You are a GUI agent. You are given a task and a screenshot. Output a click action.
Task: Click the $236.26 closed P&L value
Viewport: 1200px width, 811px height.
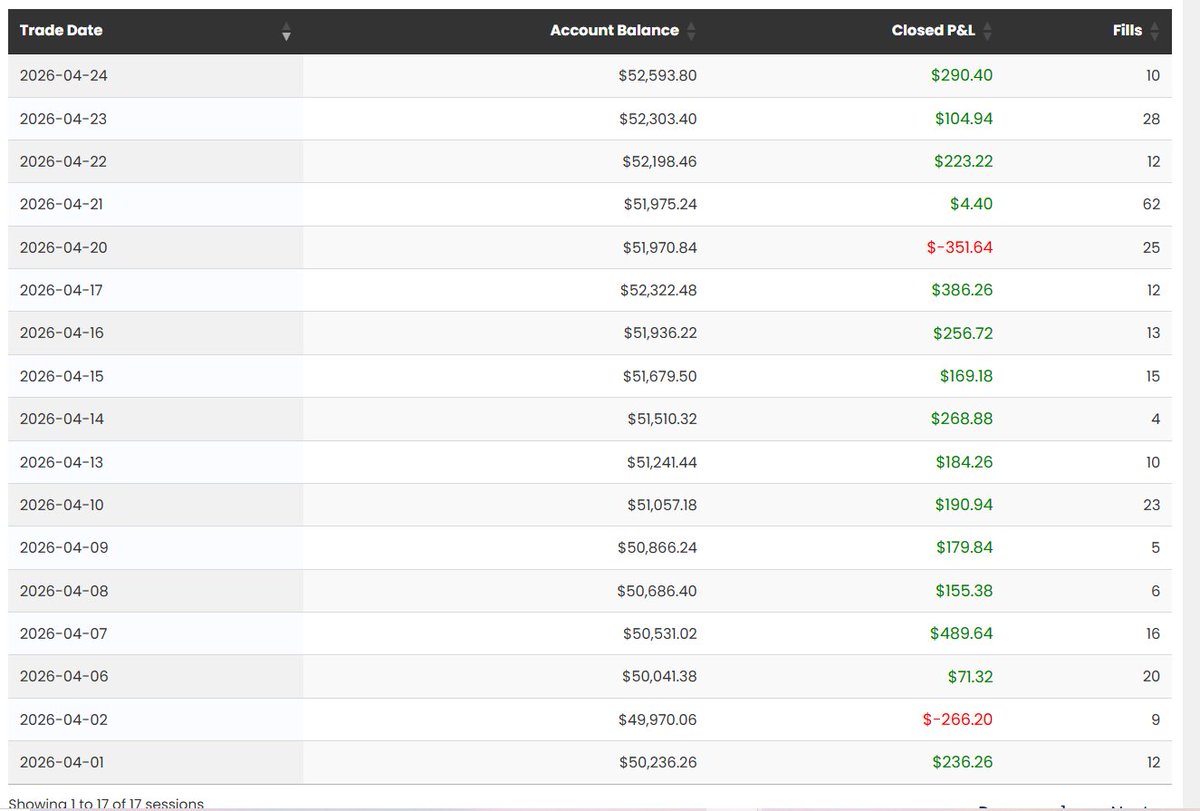[x=964, y=763]
